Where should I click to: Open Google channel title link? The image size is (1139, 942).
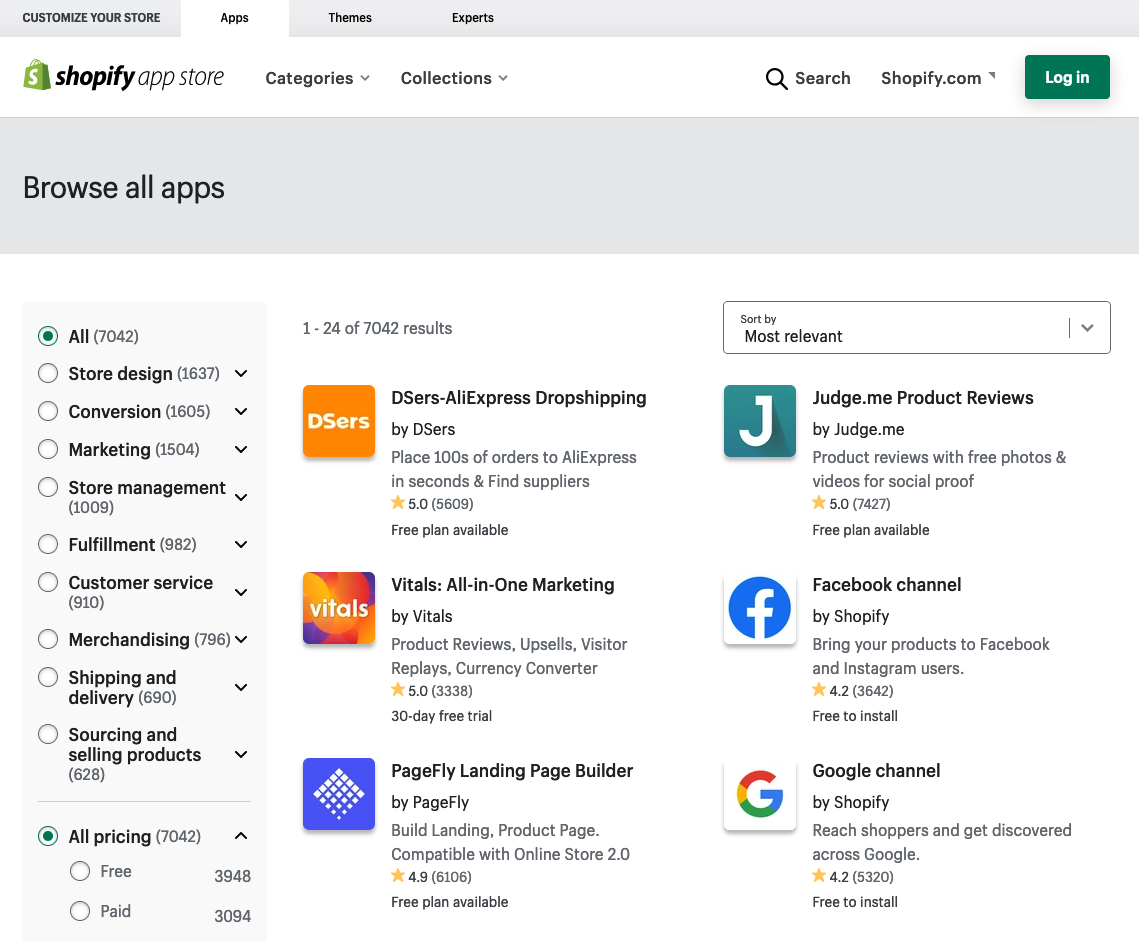[876, 771]
